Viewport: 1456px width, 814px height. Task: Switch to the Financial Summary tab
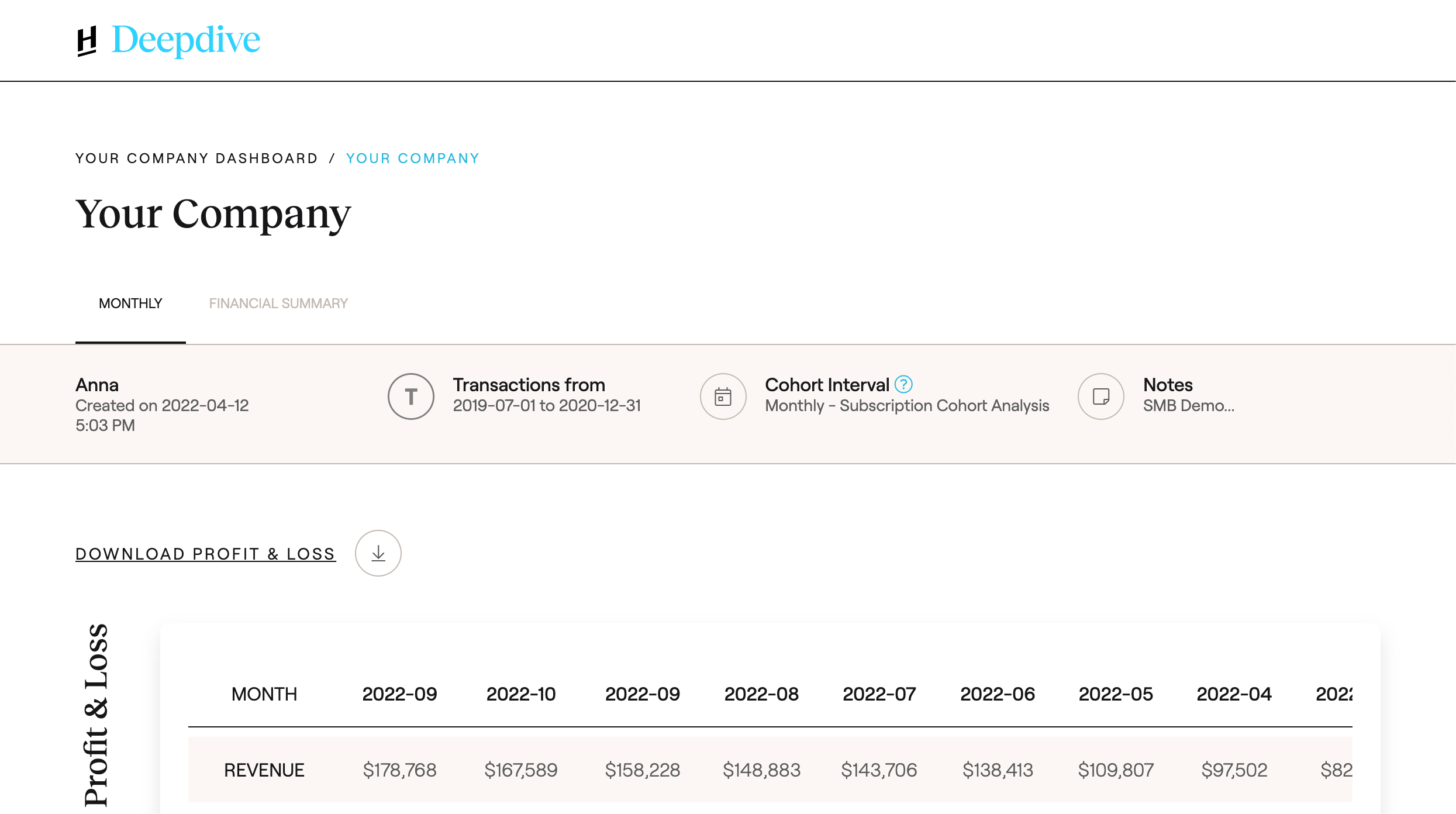[x=279, y=303]
